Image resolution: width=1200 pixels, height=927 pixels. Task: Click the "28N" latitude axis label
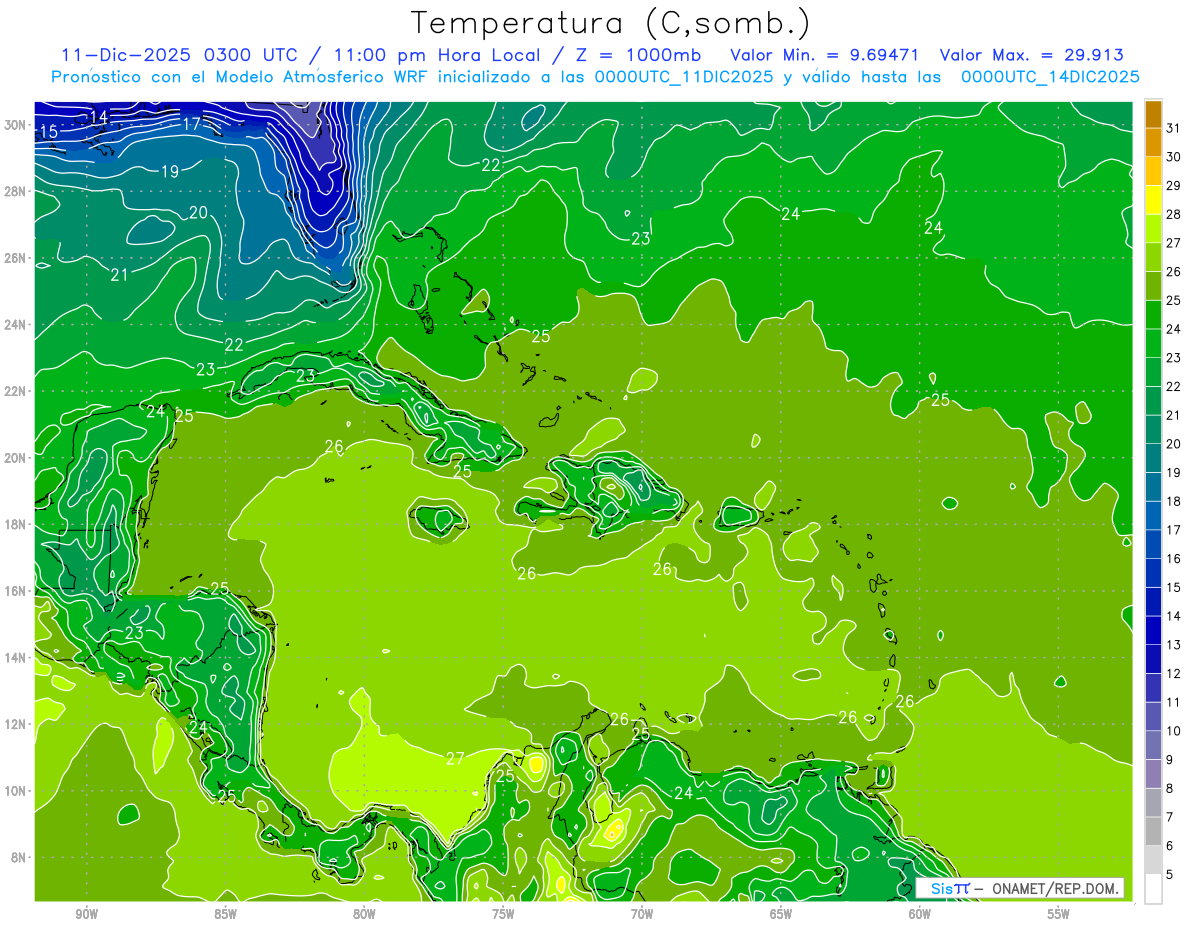pyautogui.click(x=15, y=191)
